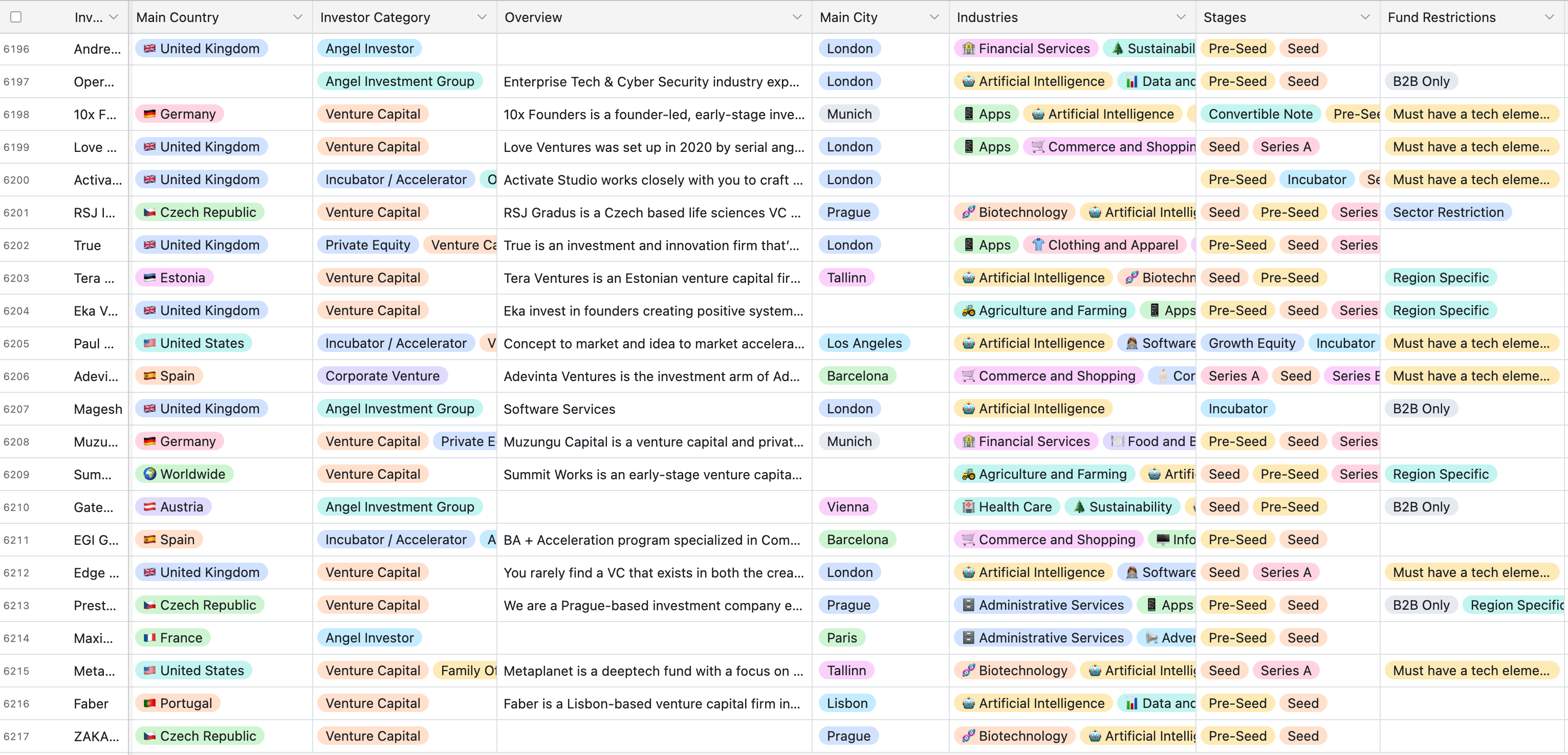Viewport: 1568px width, 755px height.
Task: Click the DNA icon on Biotechnology row 6201
Action: (968, 212)
